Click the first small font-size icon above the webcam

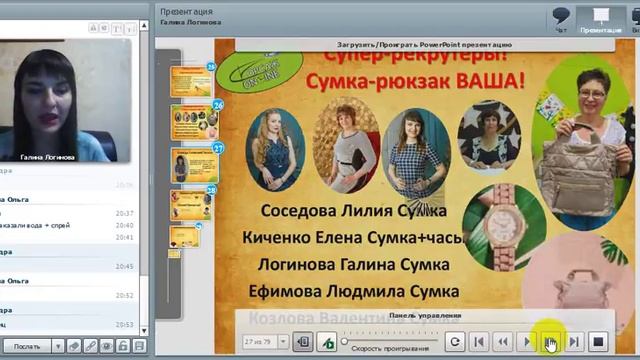[93, 28]
